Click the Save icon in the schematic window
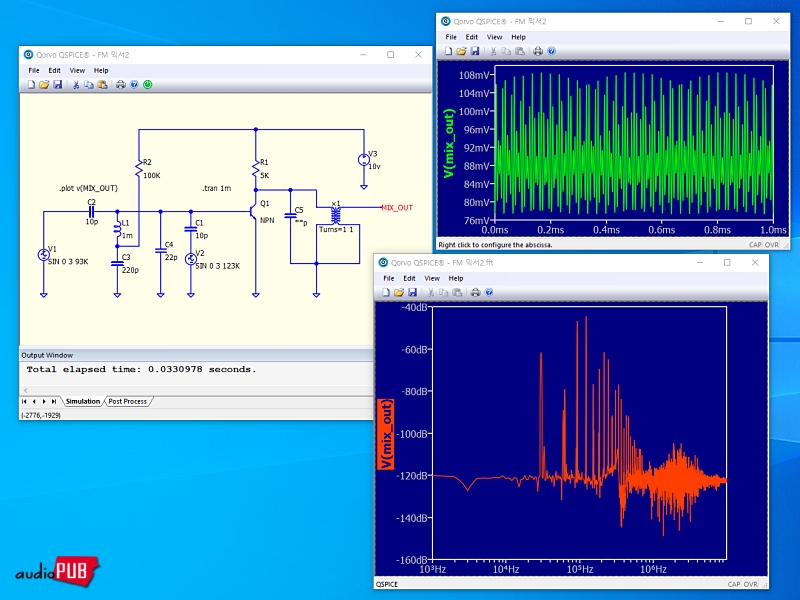Screen dimensions: 800x600 [x=57, y=85]
